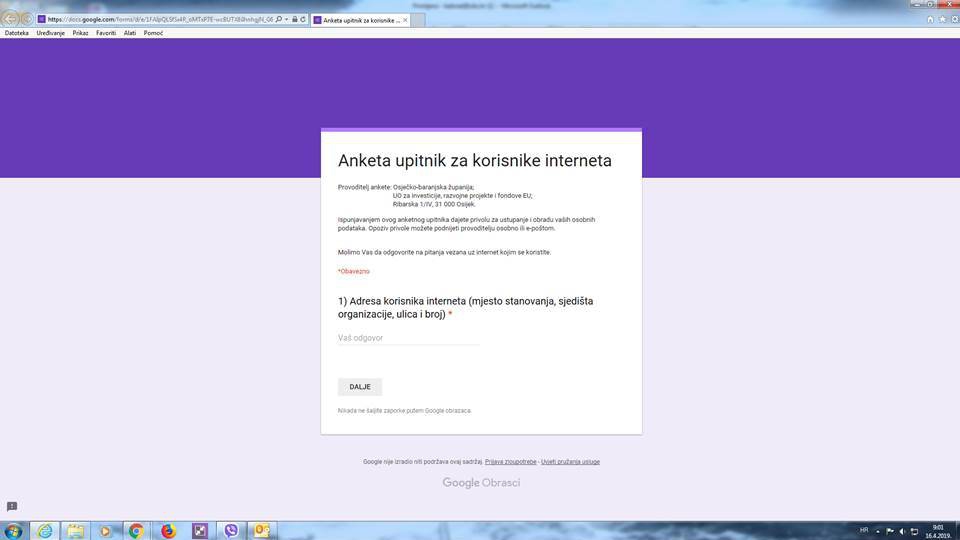Show hidden tray icons arrow
Viewport: 960px width, 540px height.
pos(877,531)
